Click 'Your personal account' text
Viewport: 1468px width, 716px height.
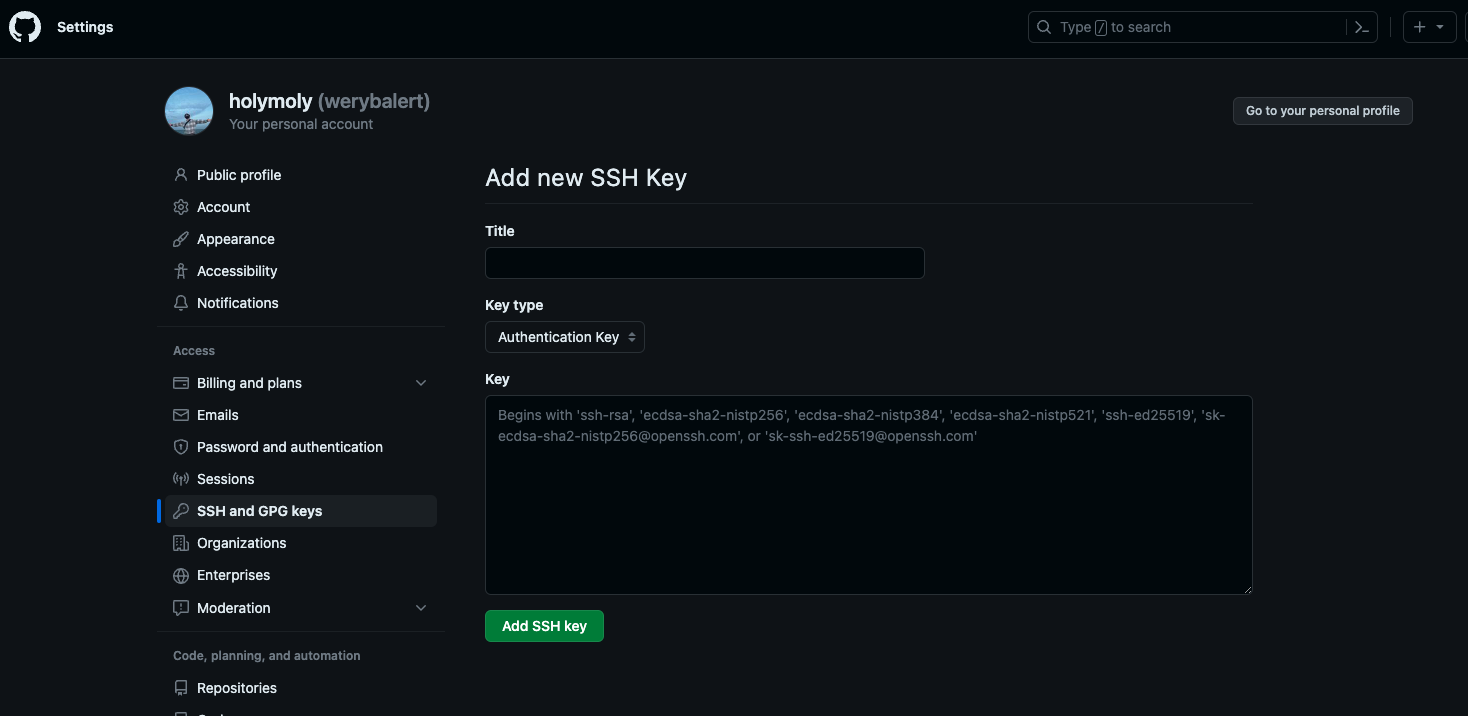pos(301,124)
